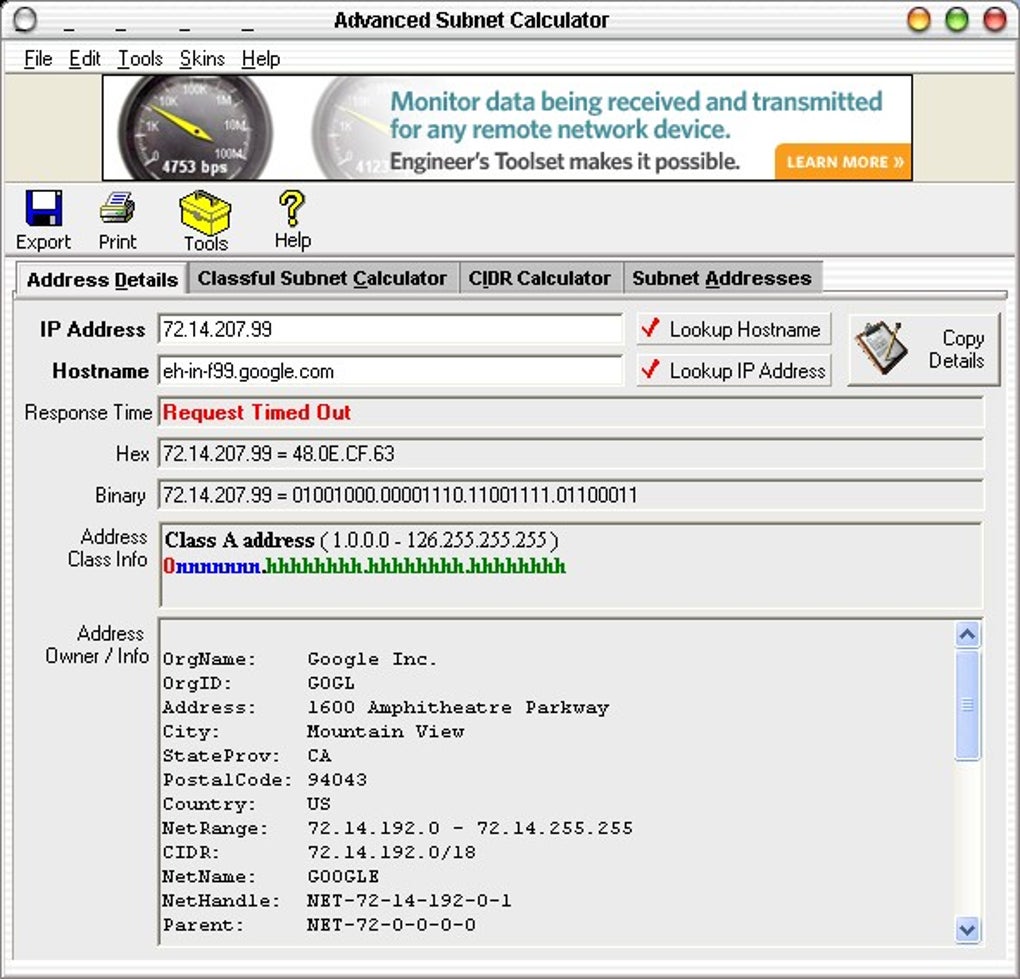Image resolution: width=1020 pixels, height=979 pixels.
Task: Click the 'OrgID: GOGL' line
Action: tap(259, 683)
